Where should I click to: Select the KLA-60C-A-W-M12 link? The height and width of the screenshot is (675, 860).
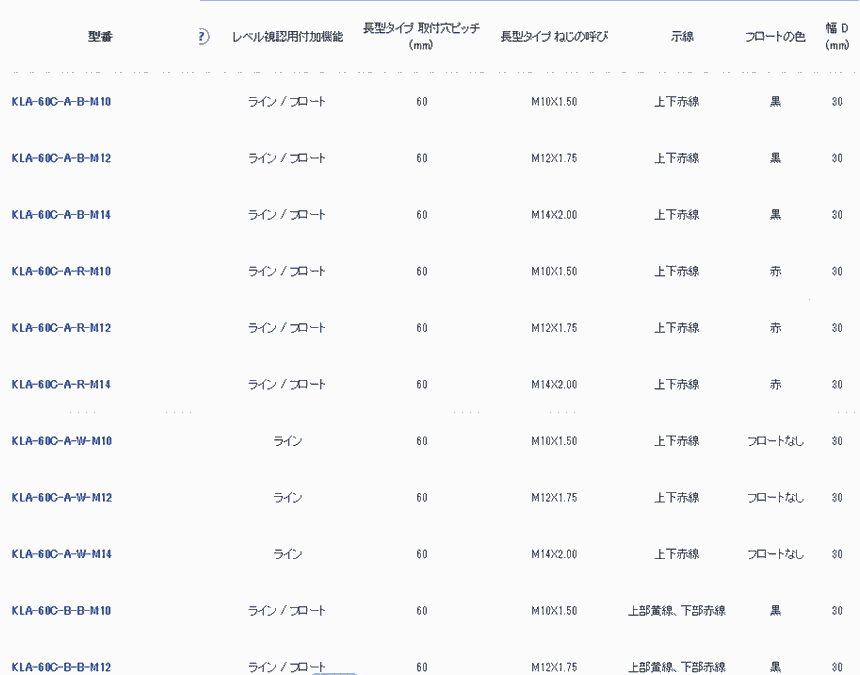click(61, 497)
